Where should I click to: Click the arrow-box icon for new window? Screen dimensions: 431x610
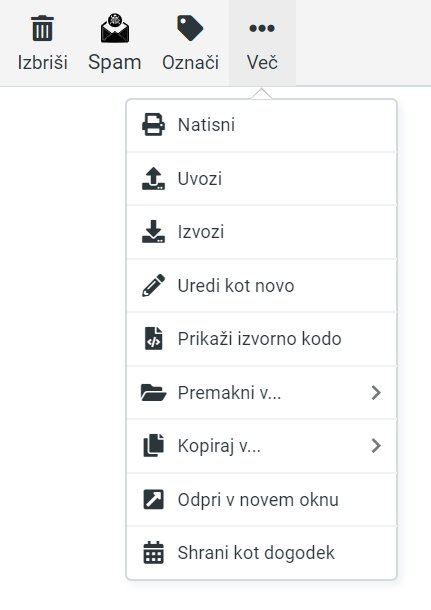pyautogui.click(x=153, y=500)
